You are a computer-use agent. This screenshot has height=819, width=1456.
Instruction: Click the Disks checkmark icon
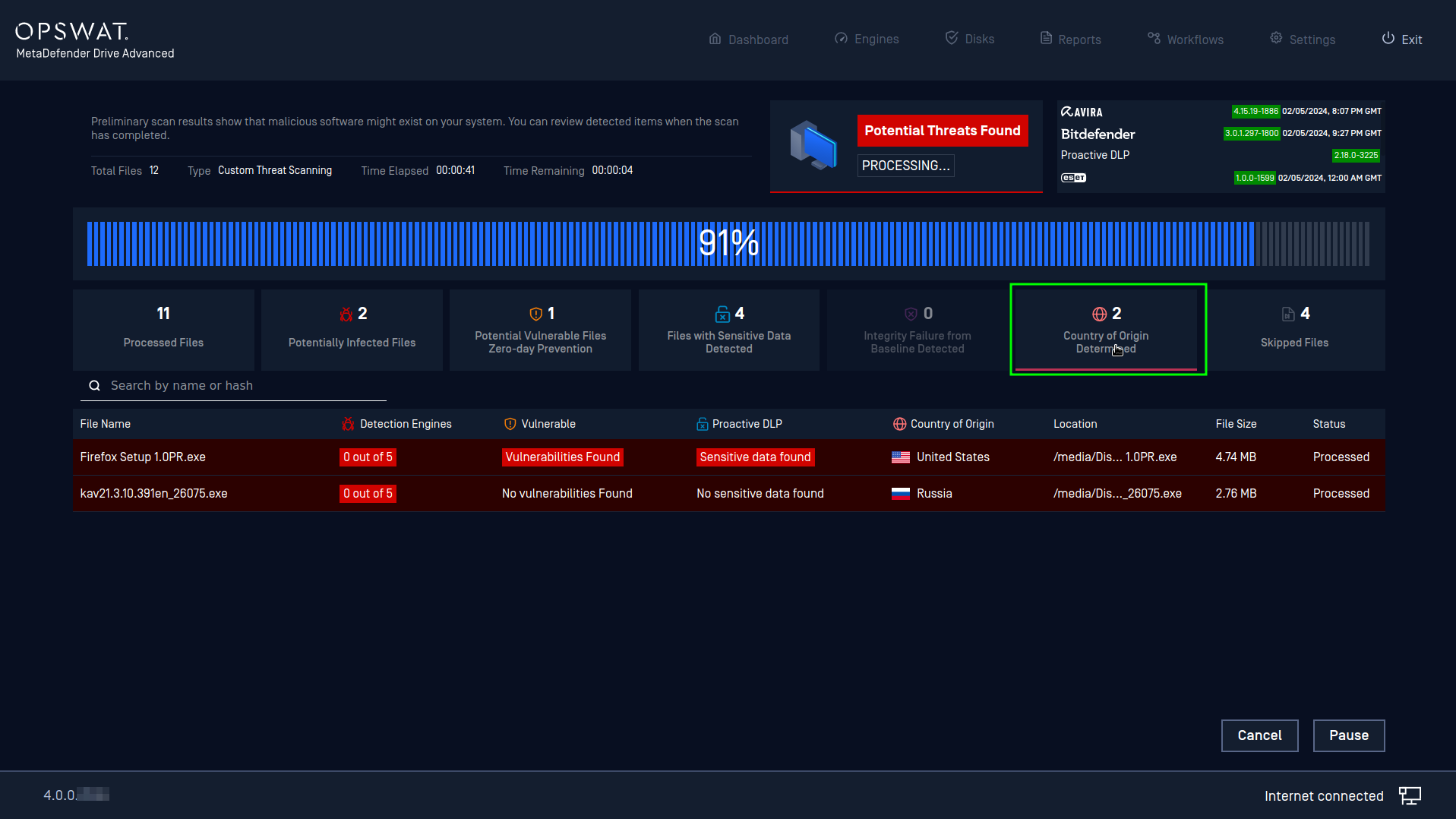952,38
